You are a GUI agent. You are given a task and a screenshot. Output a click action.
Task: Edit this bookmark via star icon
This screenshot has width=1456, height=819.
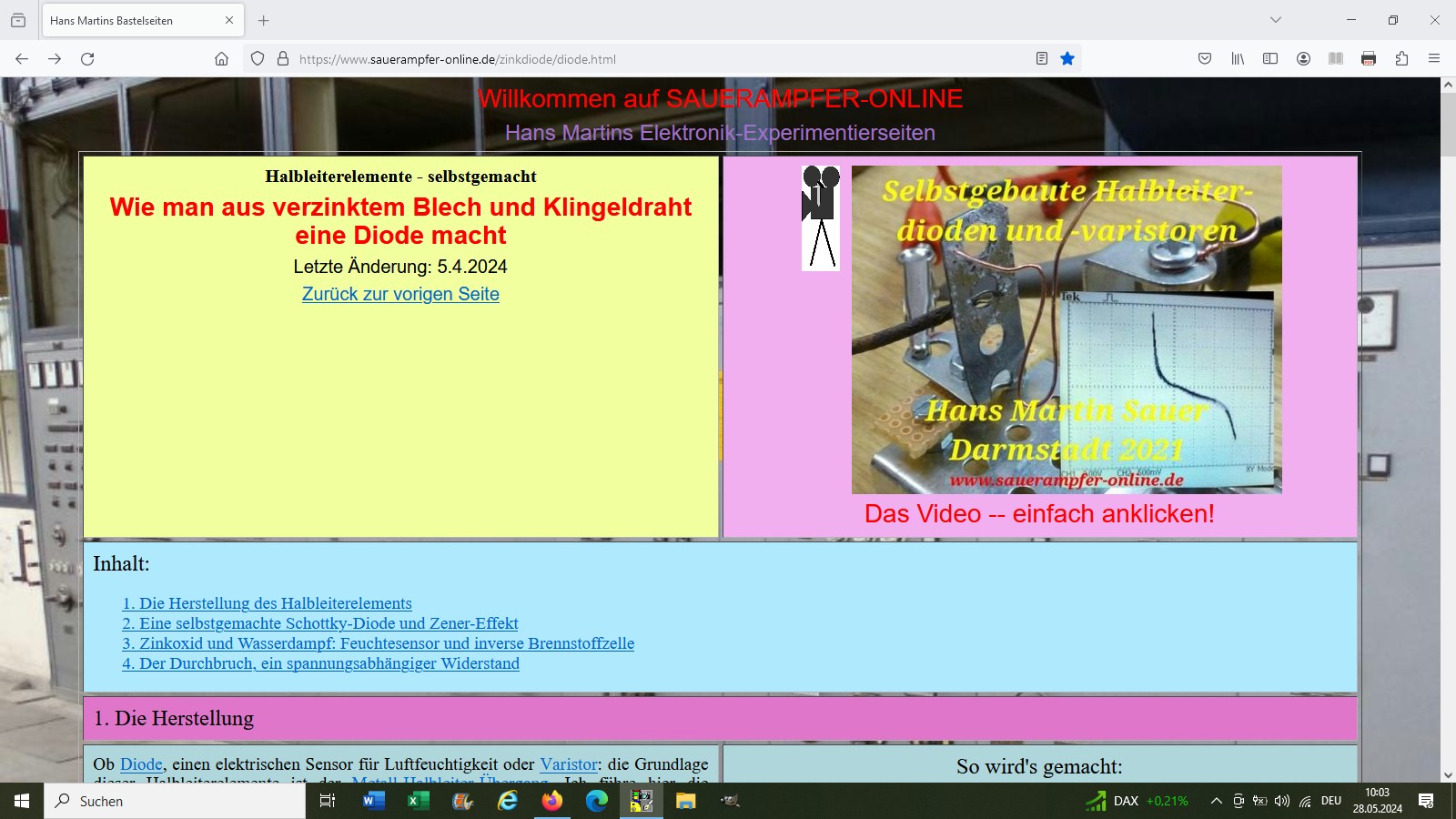(x=1067, y=58)
